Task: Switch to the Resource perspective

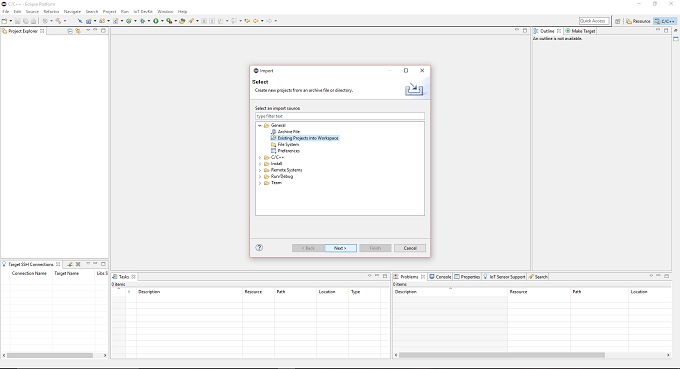Action: 638,21
